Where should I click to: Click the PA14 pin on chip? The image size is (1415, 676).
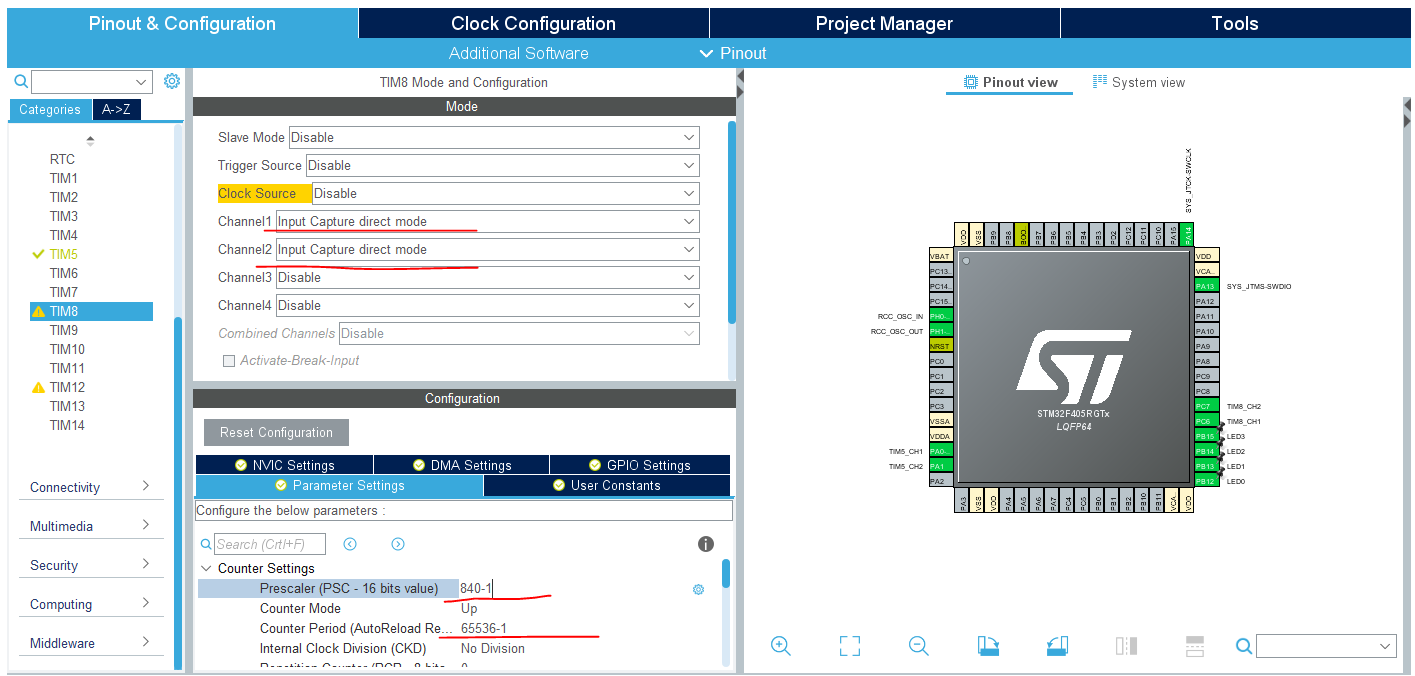click(1187, 235)
